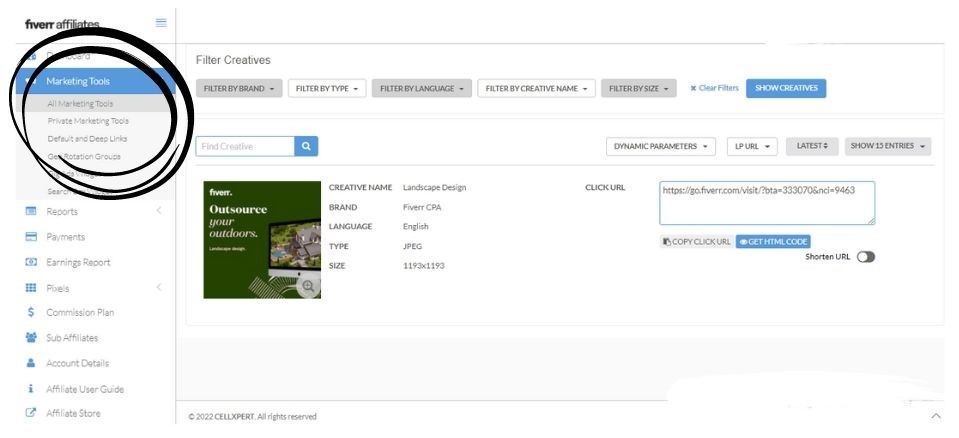Click the blue magnifier search button
959x438 pixels.
[x=306, y=146]
